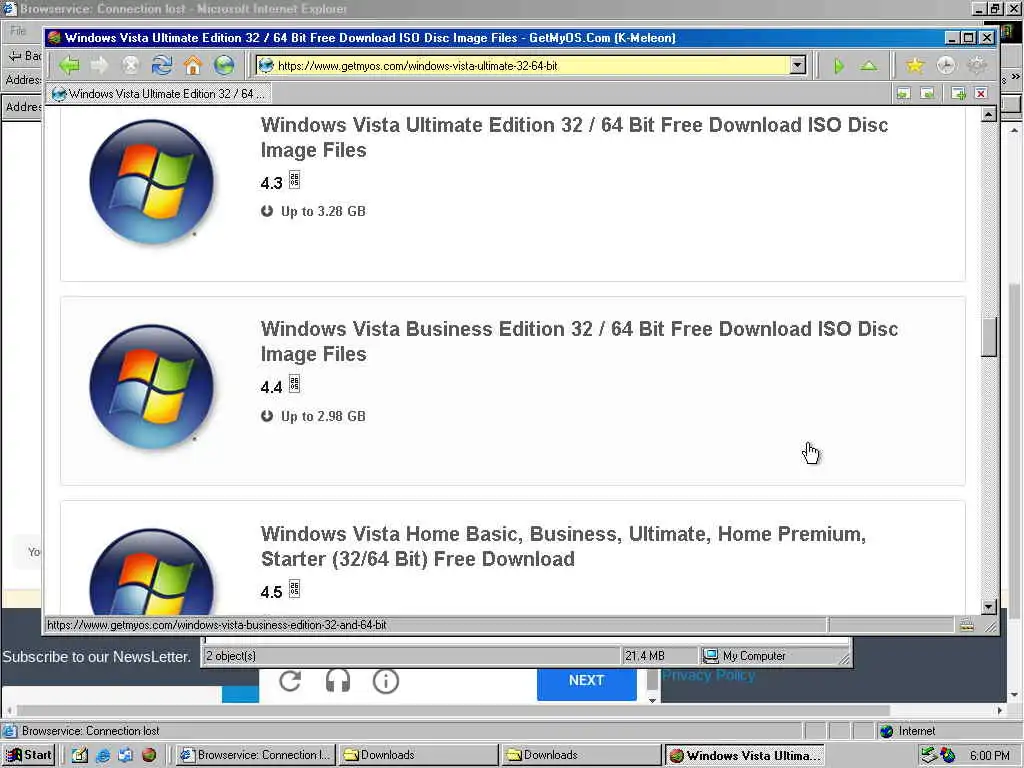Click the 21.4 MB status bar entry
Viewport: 1024px width, 768px height.
pos(658,656)
